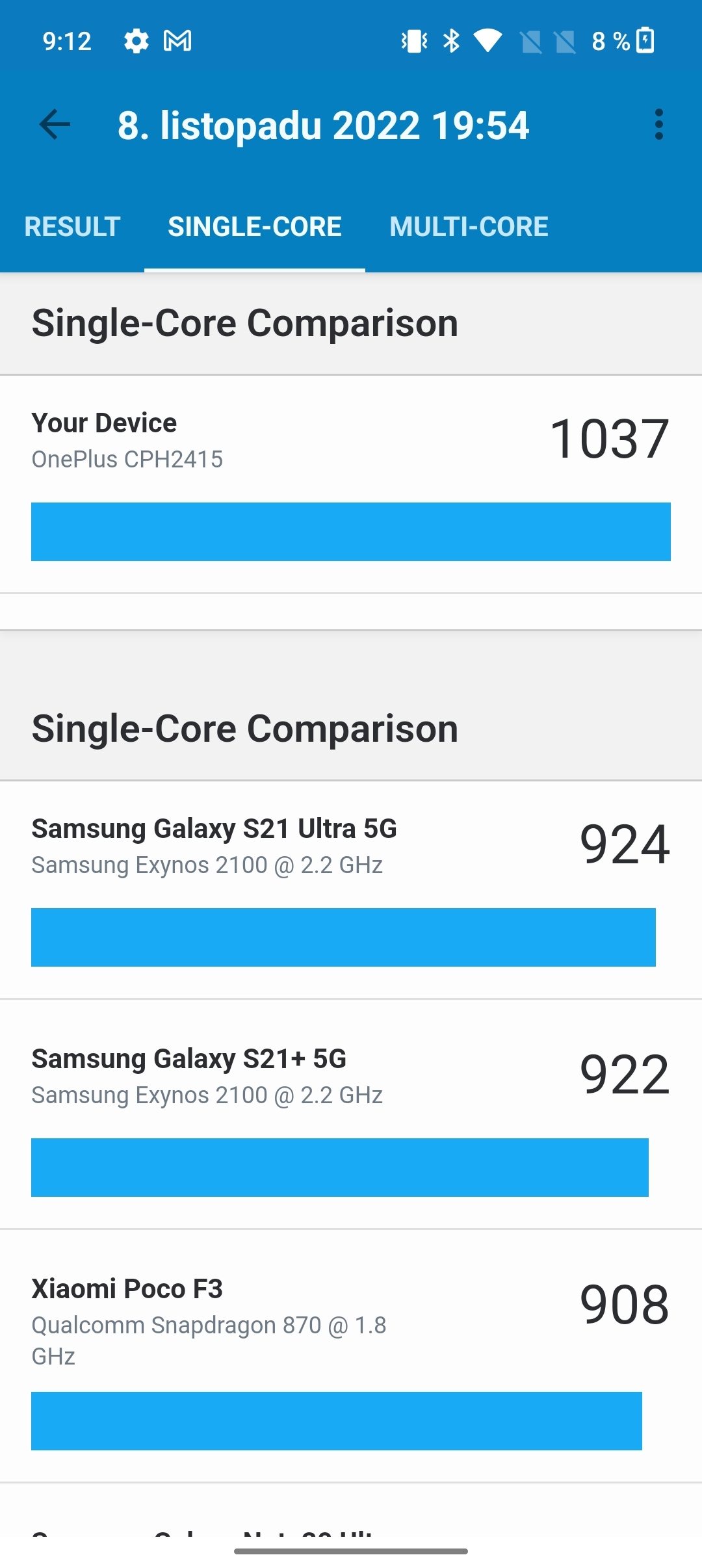Click the settings gear icon in status bar
Screen dimensions: 702x1568
click(136, 40)
